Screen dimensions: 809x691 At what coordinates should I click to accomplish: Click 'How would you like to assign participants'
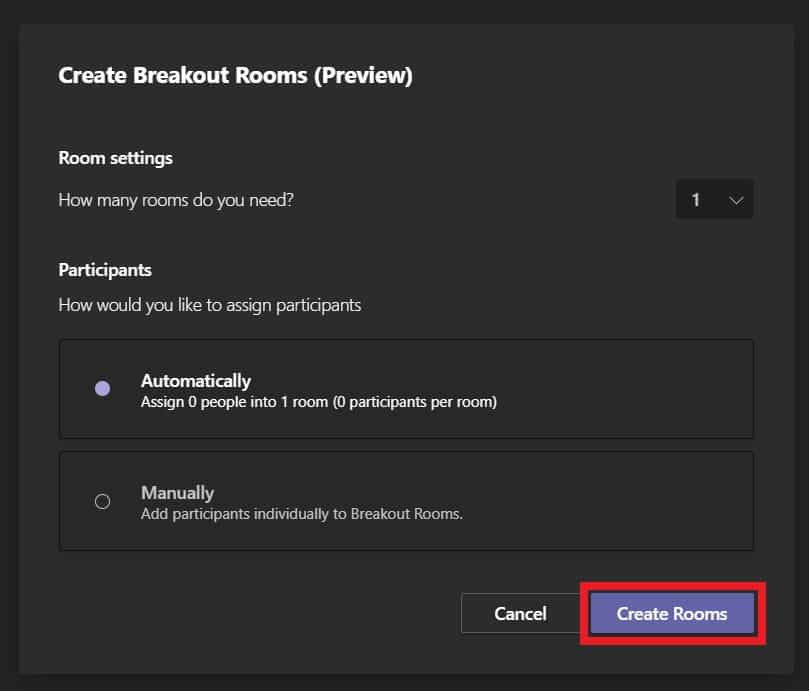coord(209,305)
